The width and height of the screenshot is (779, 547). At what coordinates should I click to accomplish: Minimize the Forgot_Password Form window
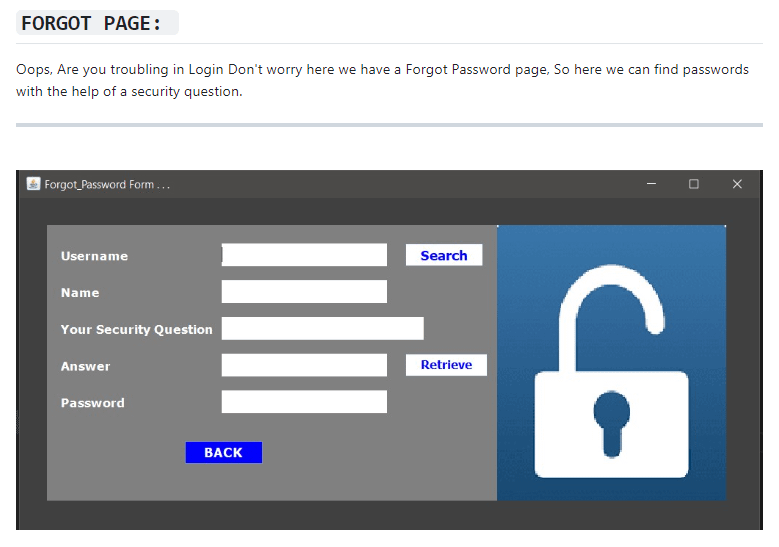point(652,184)
